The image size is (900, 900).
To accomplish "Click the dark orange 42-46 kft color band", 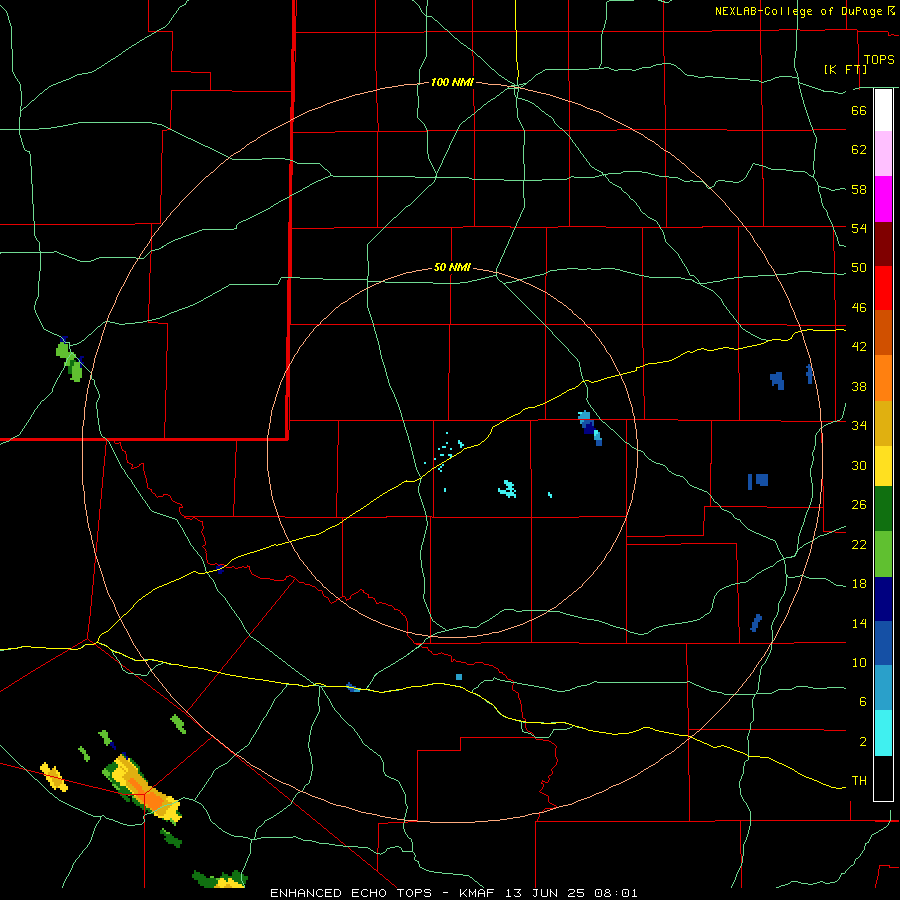I will [x=883, y=332].
